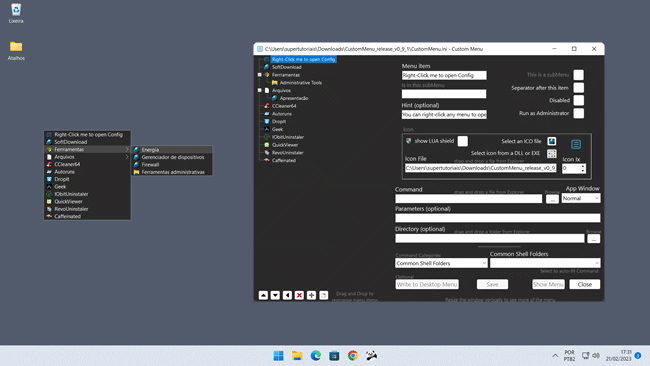Open File Explorer from the taskbar
This screenshot has height=366, width=650.
pos(297,356)
